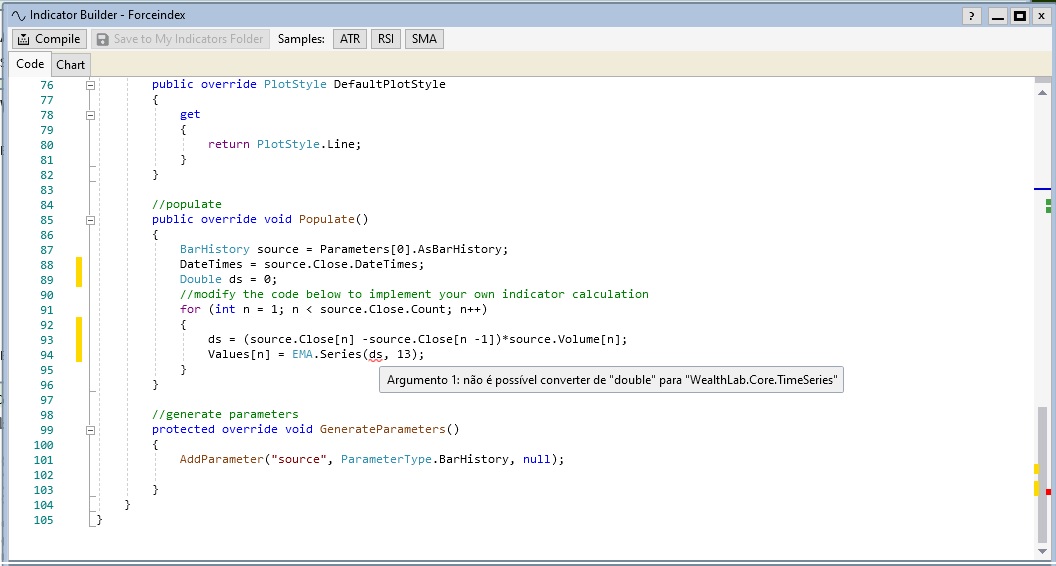This screenshot has width=1056, height=566.
Task: Click line number 89
Action: 46,280
